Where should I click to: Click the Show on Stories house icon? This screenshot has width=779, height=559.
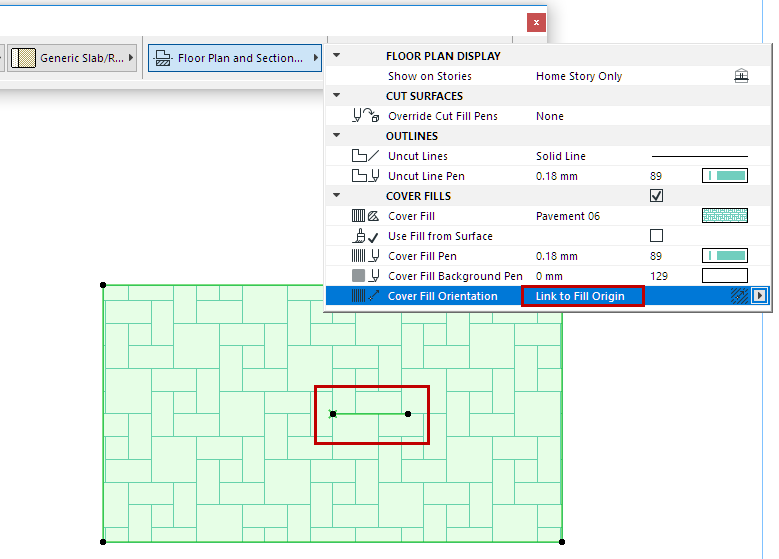[x=741, y=76]
